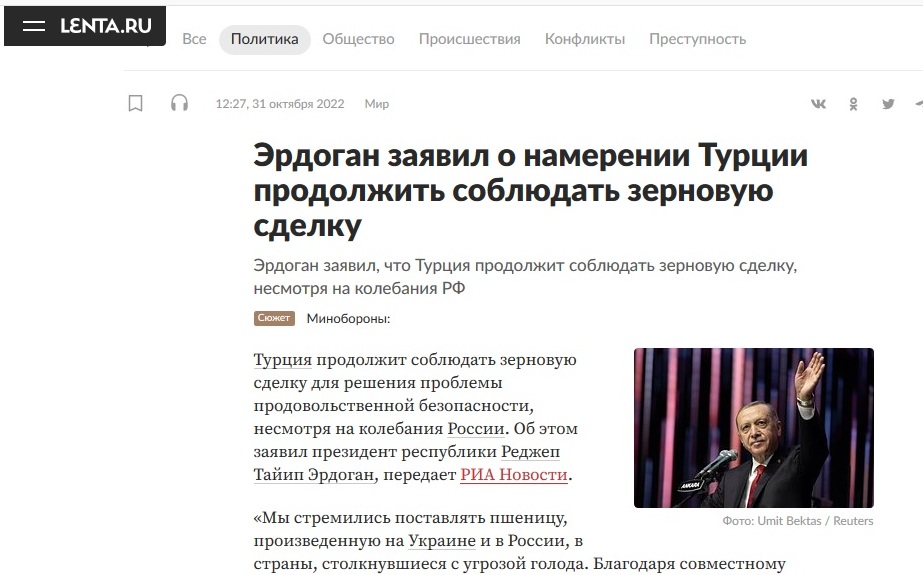The image size is (923, 575).
Task: Open the Общество section
Action: [x=358, y=39]
